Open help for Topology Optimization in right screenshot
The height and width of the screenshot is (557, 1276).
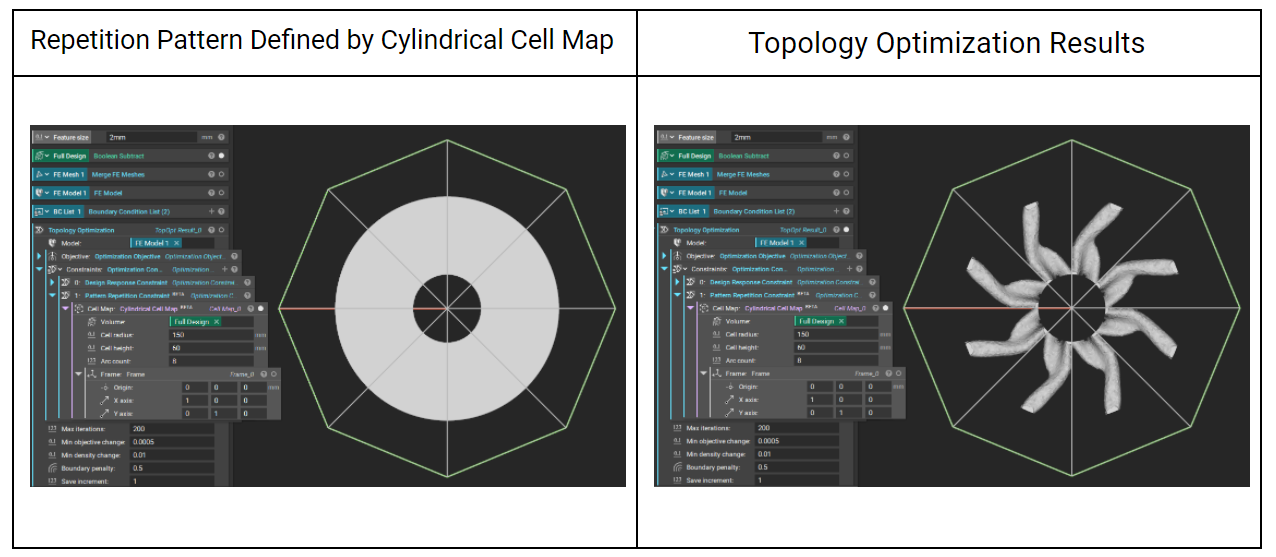(836, 230)
